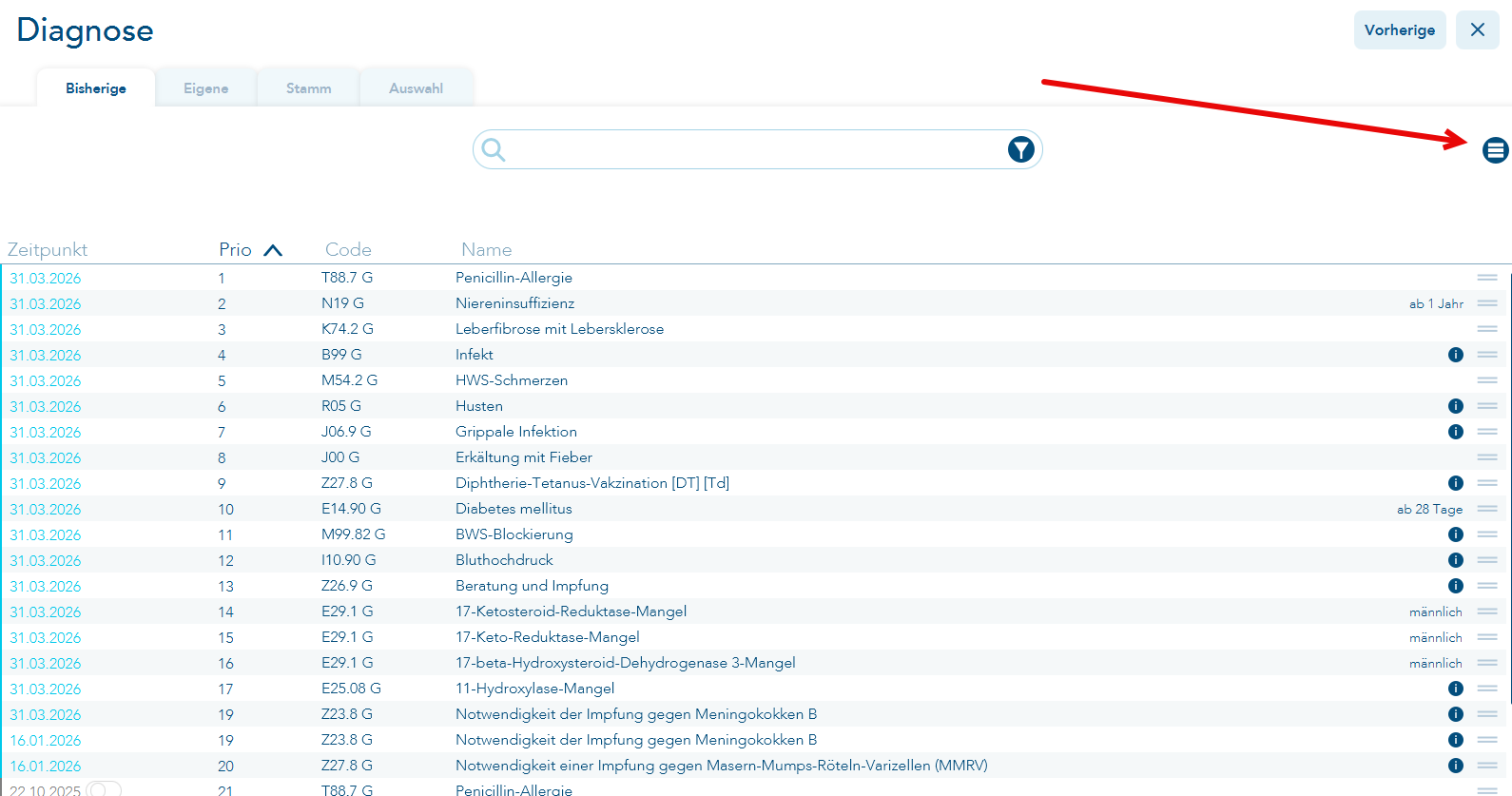Grab drag handle of Penicillin-Allergie priority 1 row
Screen dimensions: 1512x796
tap(1487, 278)
